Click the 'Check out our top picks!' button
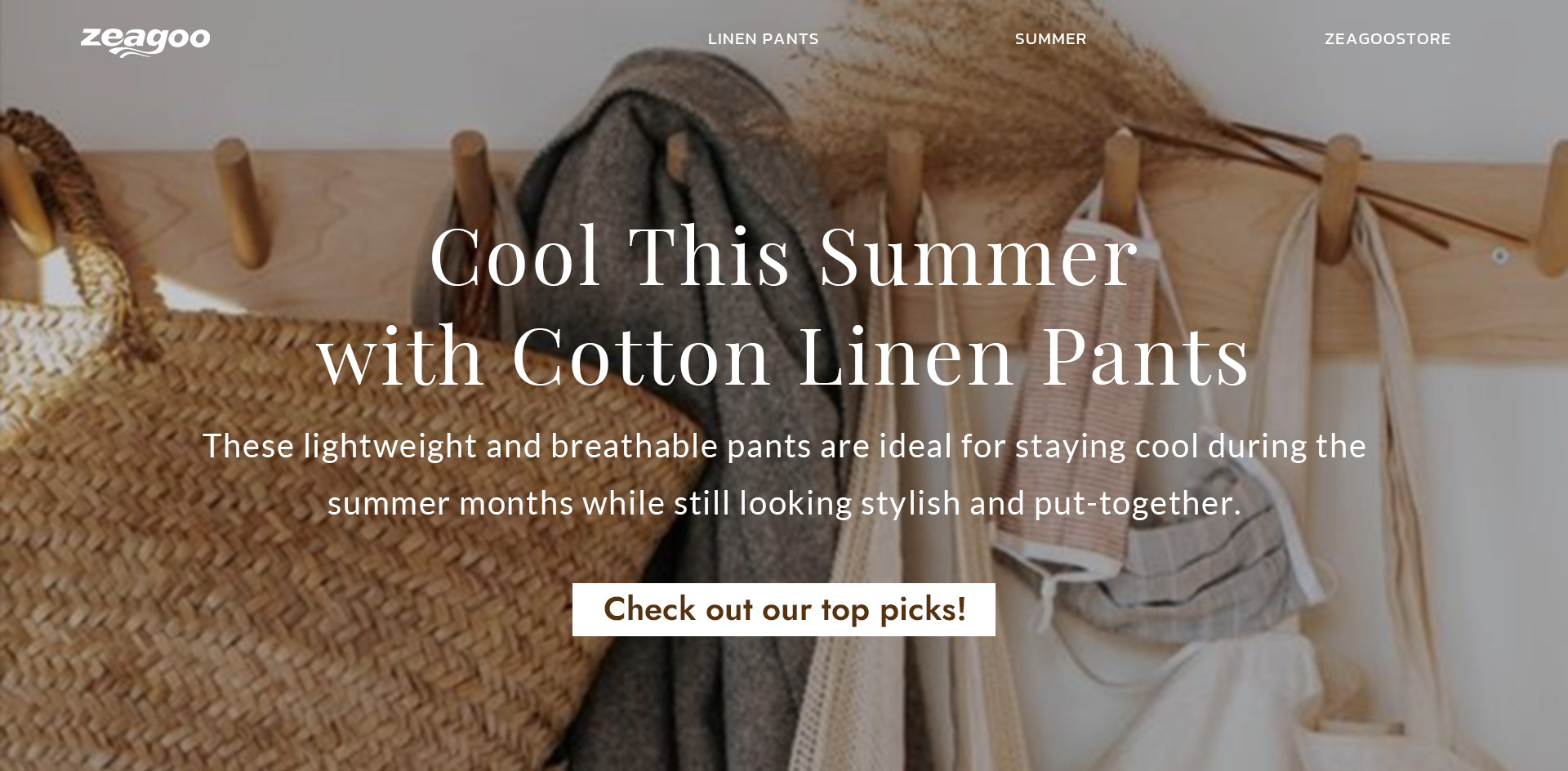The width and height of the screenshot is (1568, 771). point(784,609)
